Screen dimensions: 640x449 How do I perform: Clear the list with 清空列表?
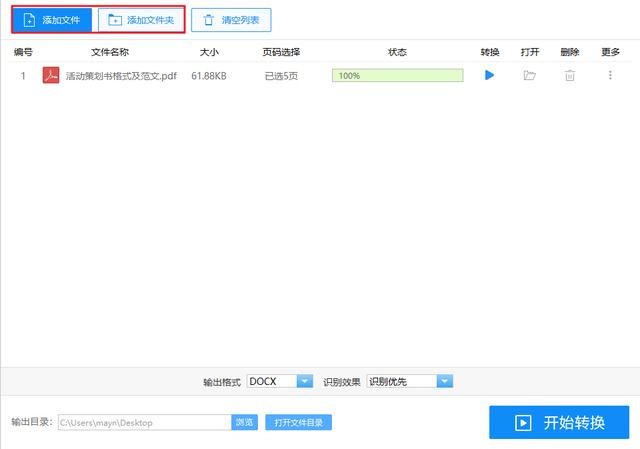231,20
